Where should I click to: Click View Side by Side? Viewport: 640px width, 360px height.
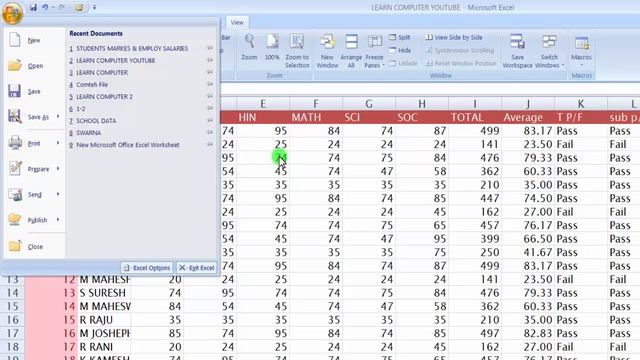click(454, 38)
